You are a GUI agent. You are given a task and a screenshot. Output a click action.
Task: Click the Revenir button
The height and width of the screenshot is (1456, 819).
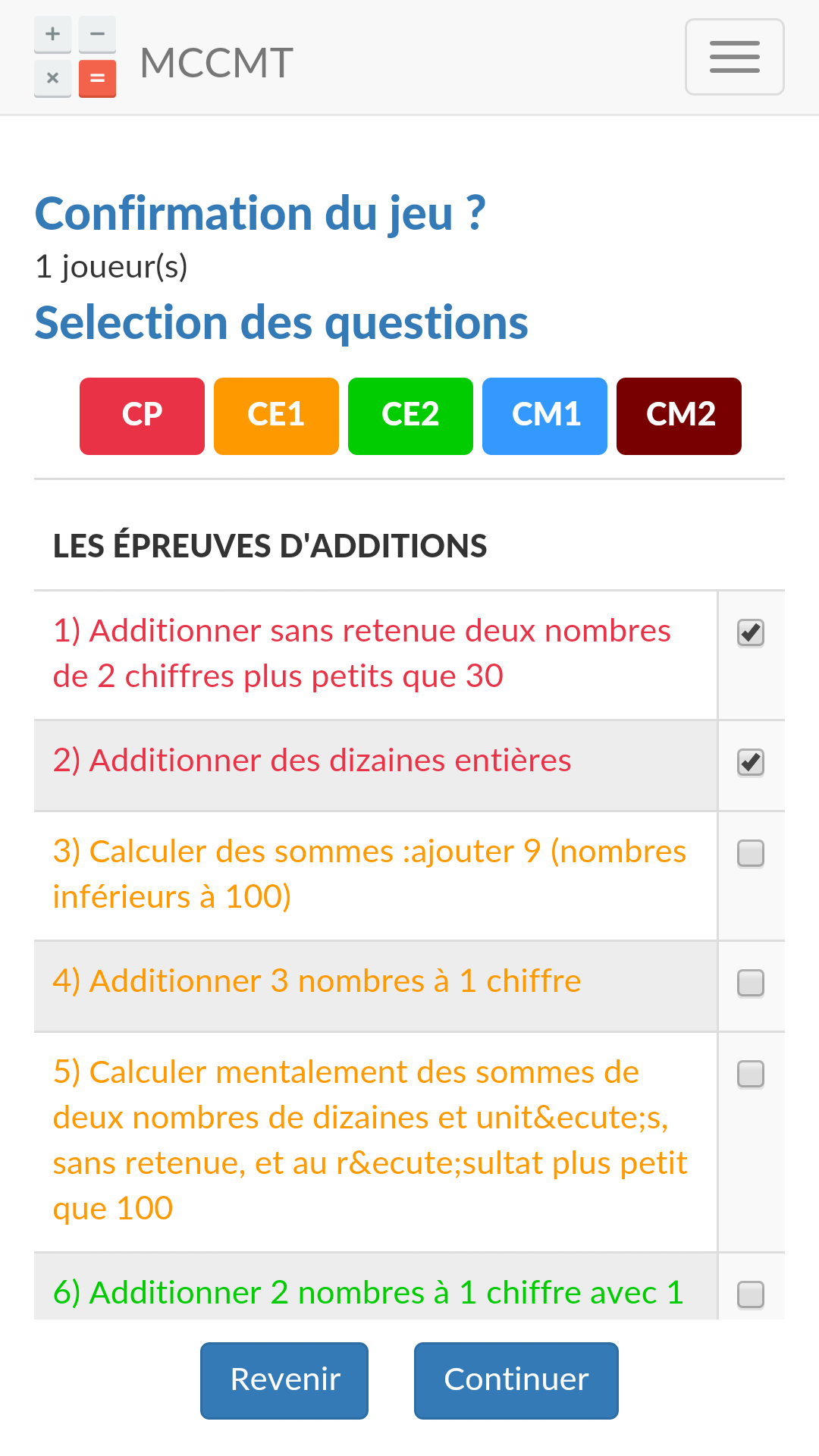284,1380
